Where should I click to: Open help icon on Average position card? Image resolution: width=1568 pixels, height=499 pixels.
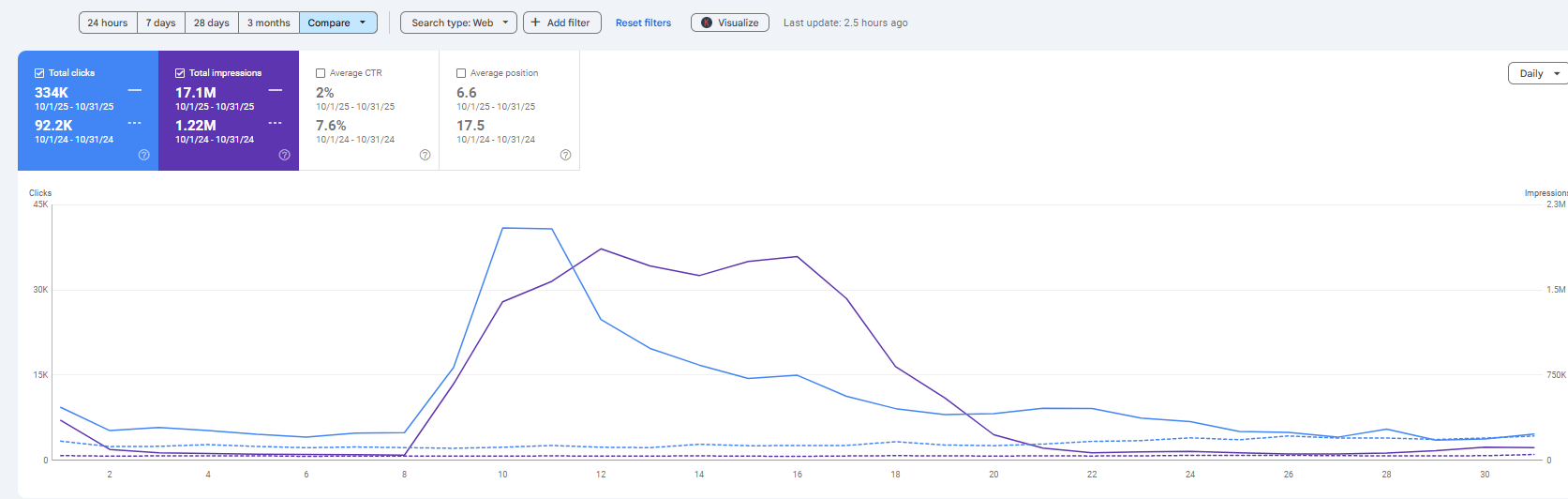[565, 155]
